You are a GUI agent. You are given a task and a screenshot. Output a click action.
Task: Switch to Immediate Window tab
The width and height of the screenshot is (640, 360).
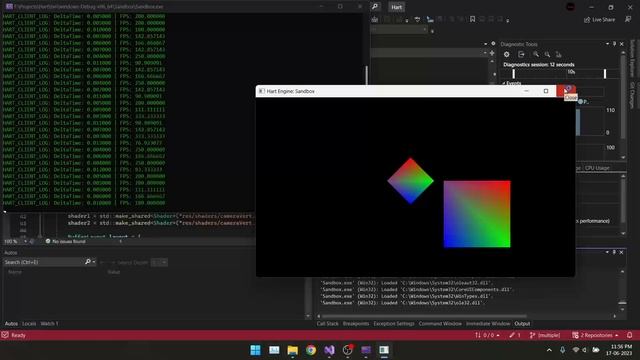(488, 324)
